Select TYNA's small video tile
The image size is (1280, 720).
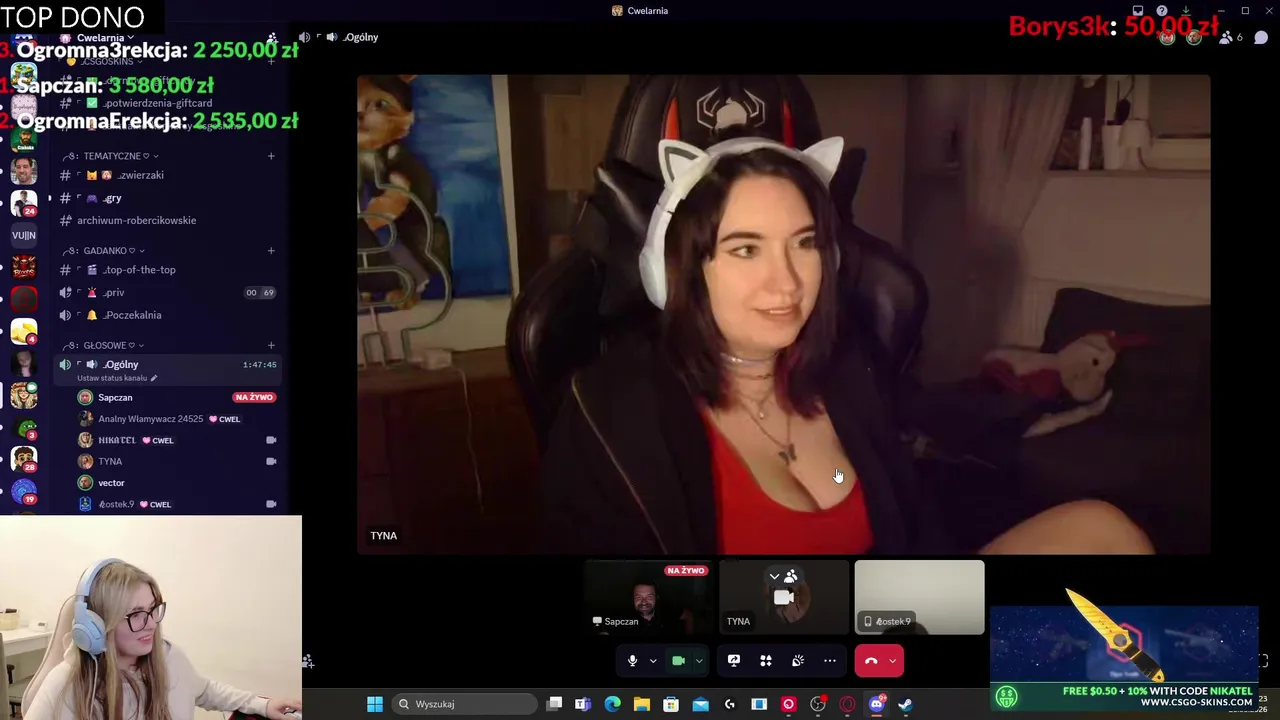pyautogui.click(x=784, y=597)
